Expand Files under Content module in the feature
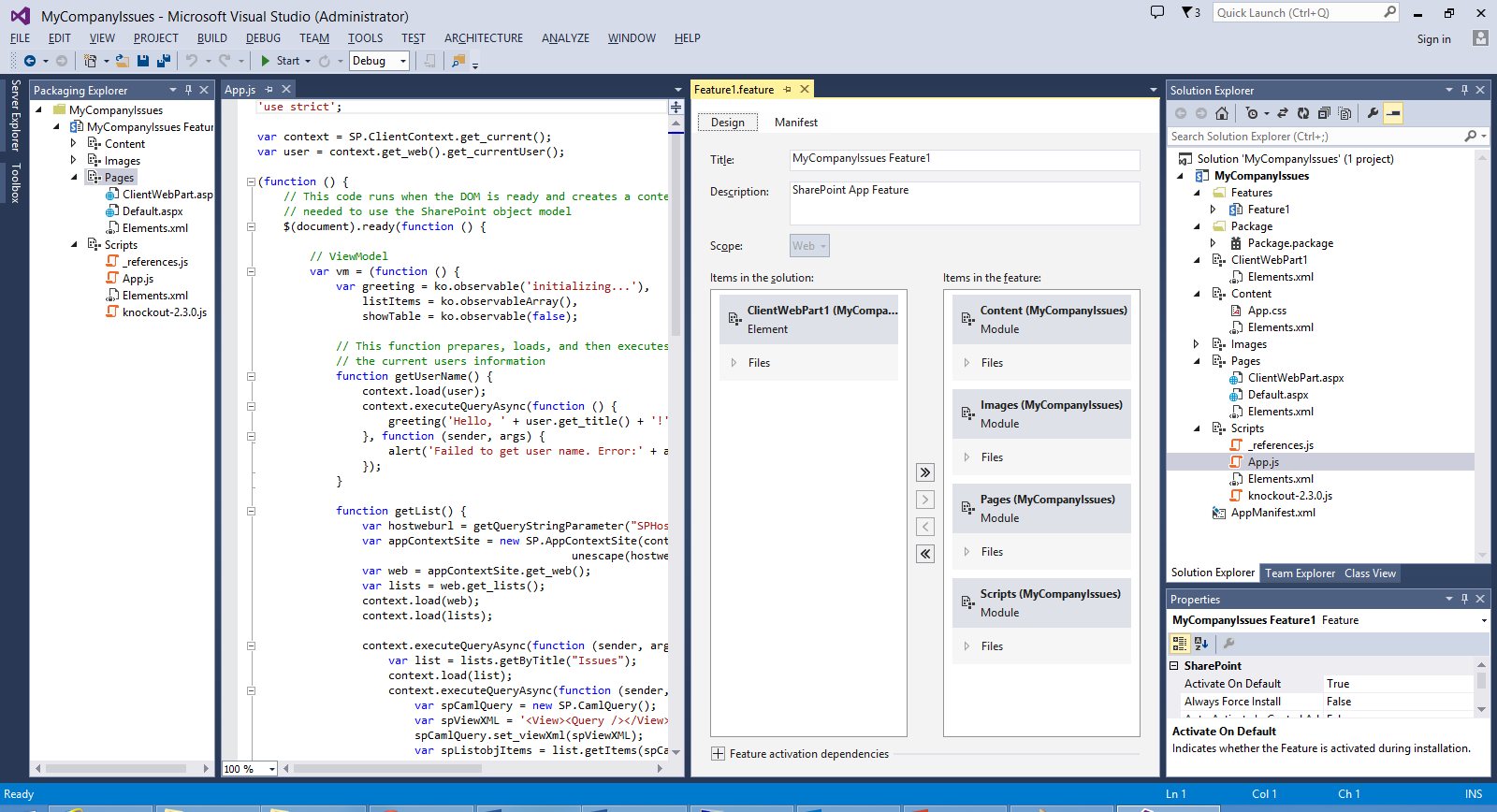Viewport: 1497px width, 812px height. (x=967, y=363)
